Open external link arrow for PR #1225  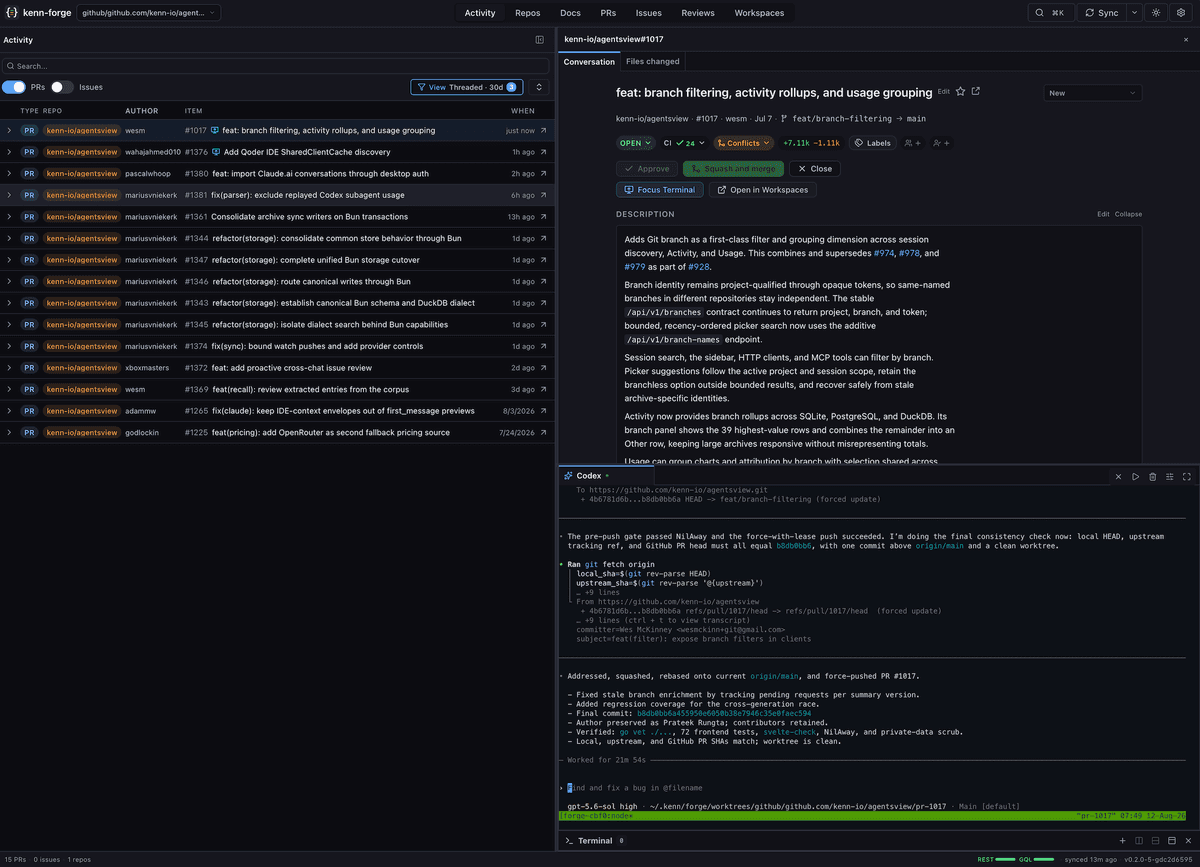pyautogui.click(x=544, y=433)
